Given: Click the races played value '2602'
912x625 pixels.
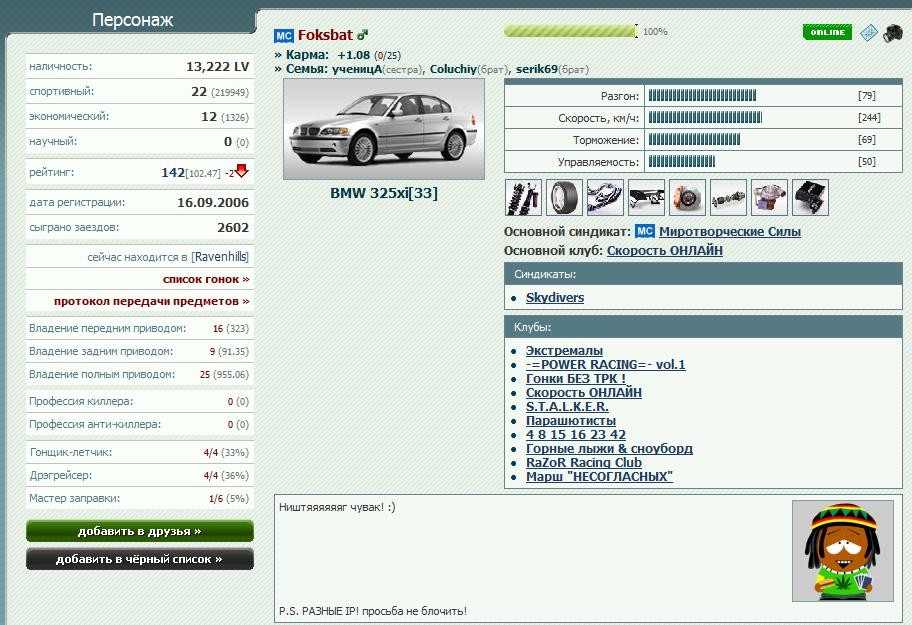Looking at the screenshot, I should (x=233, y=227).
